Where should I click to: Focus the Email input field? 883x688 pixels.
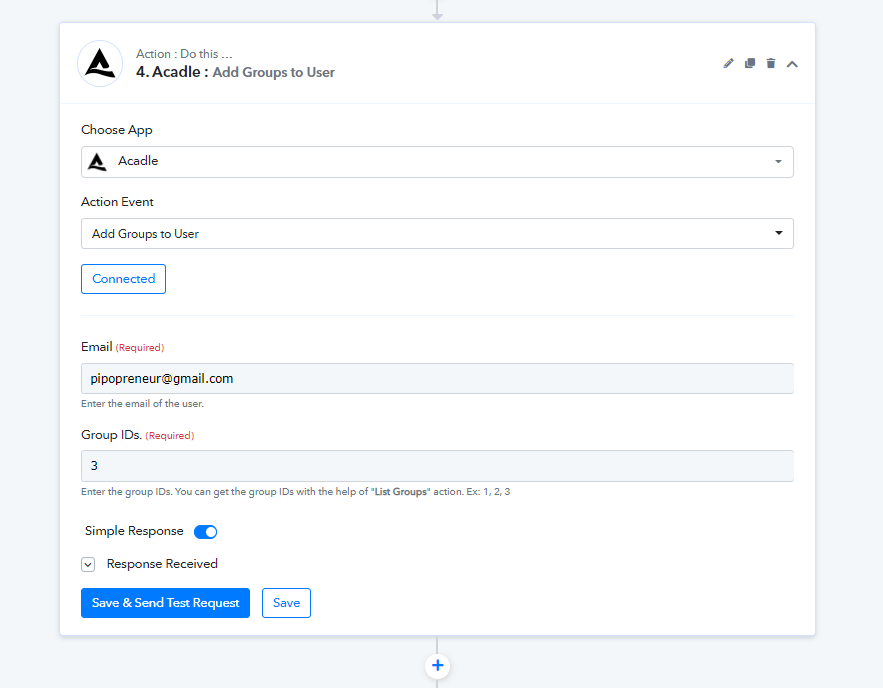click(437, 379)
